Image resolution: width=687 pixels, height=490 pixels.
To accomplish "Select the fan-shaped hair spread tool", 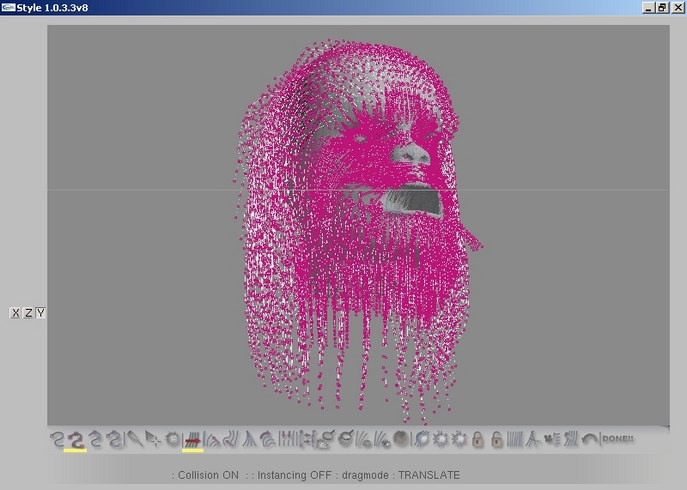I will (249, 439).
